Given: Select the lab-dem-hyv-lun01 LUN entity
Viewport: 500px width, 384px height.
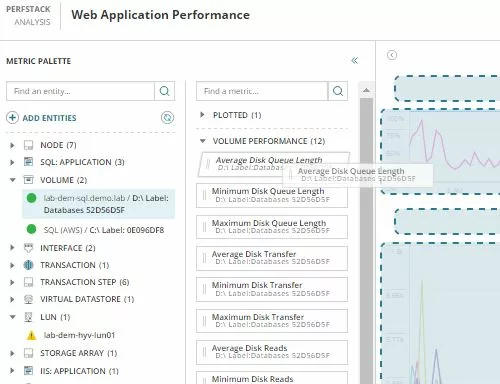Looking at the screenshot, I should 79,335.
